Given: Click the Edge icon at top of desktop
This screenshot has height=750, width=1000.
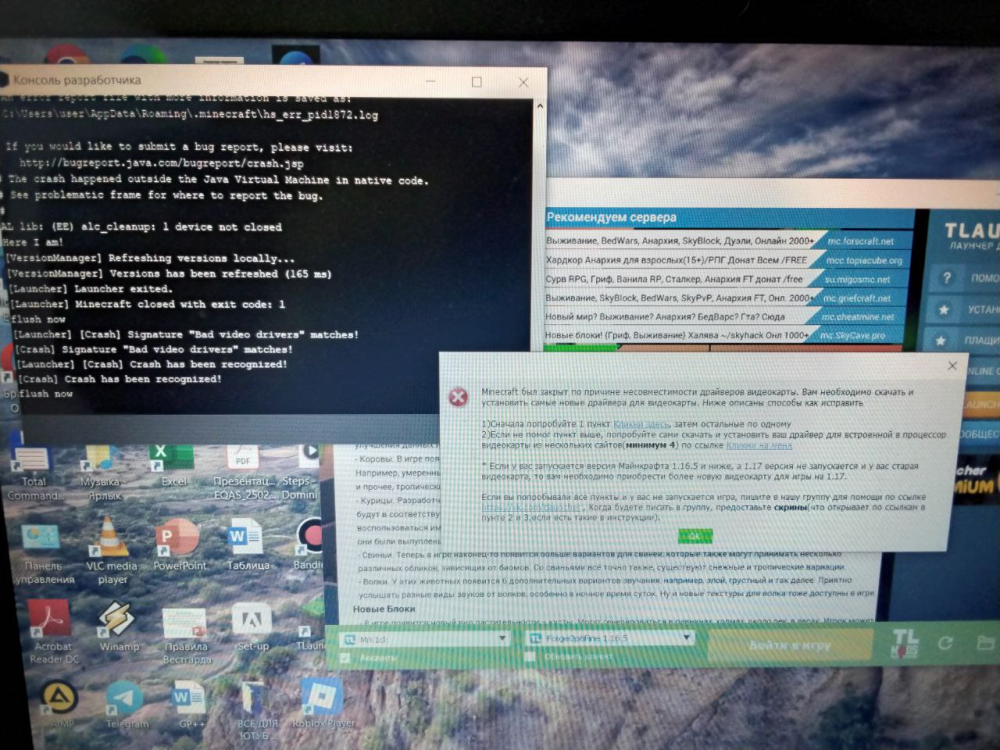Looking at the screenshot, I should pos(143,55).
